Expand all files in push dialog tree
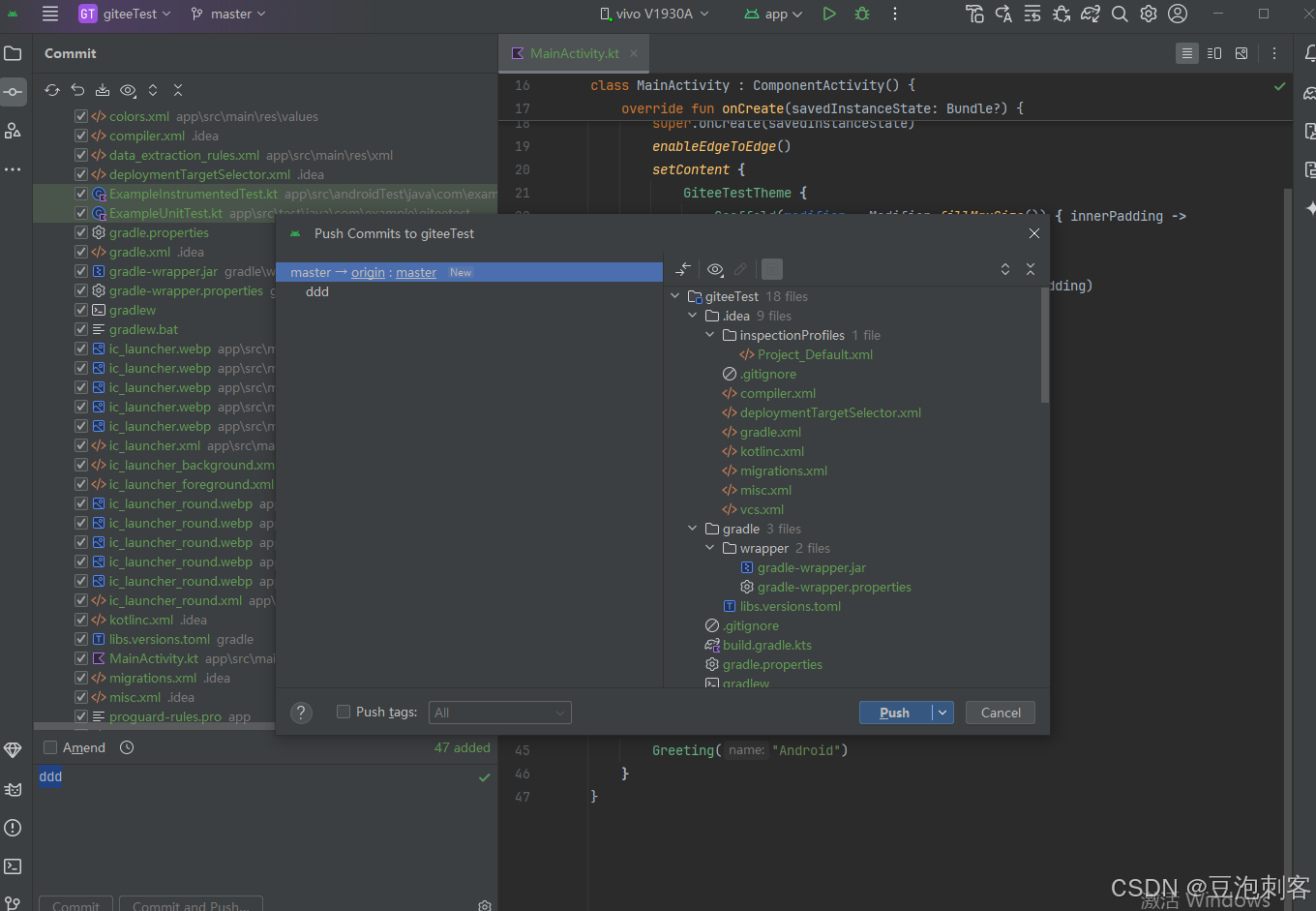This screenshot has width=1316, height=911. point(1005,269)
